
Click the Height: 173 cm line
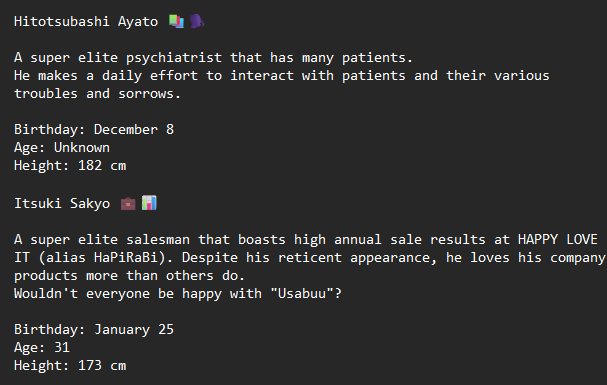[70, 366]
